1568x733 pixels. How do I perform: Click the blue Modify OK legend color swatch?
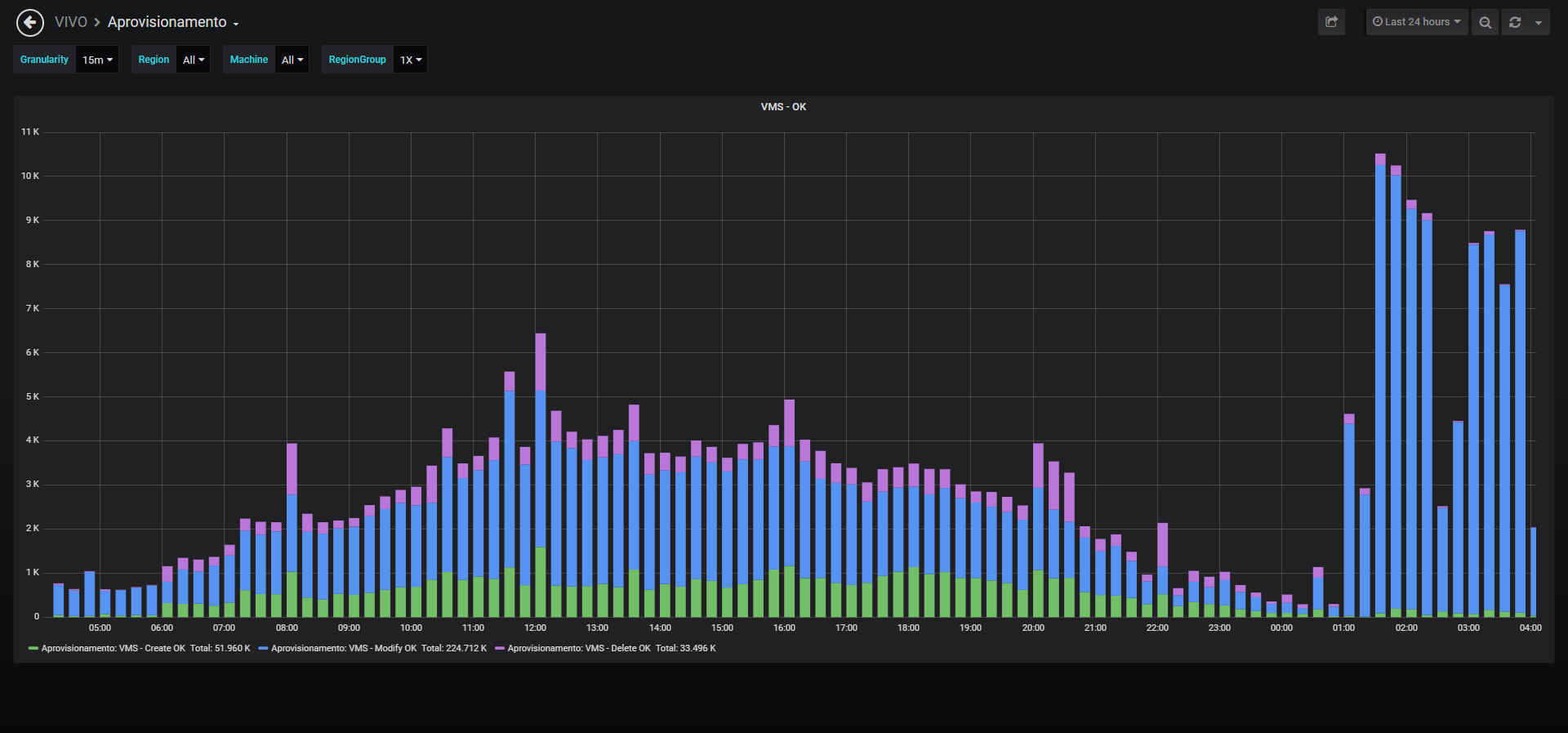pos(263,648)
